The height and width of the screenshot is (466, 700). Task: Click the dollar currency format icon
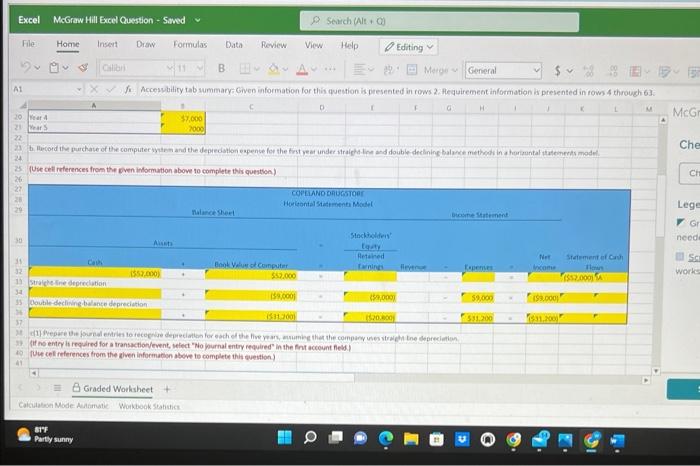pos(557,71)
